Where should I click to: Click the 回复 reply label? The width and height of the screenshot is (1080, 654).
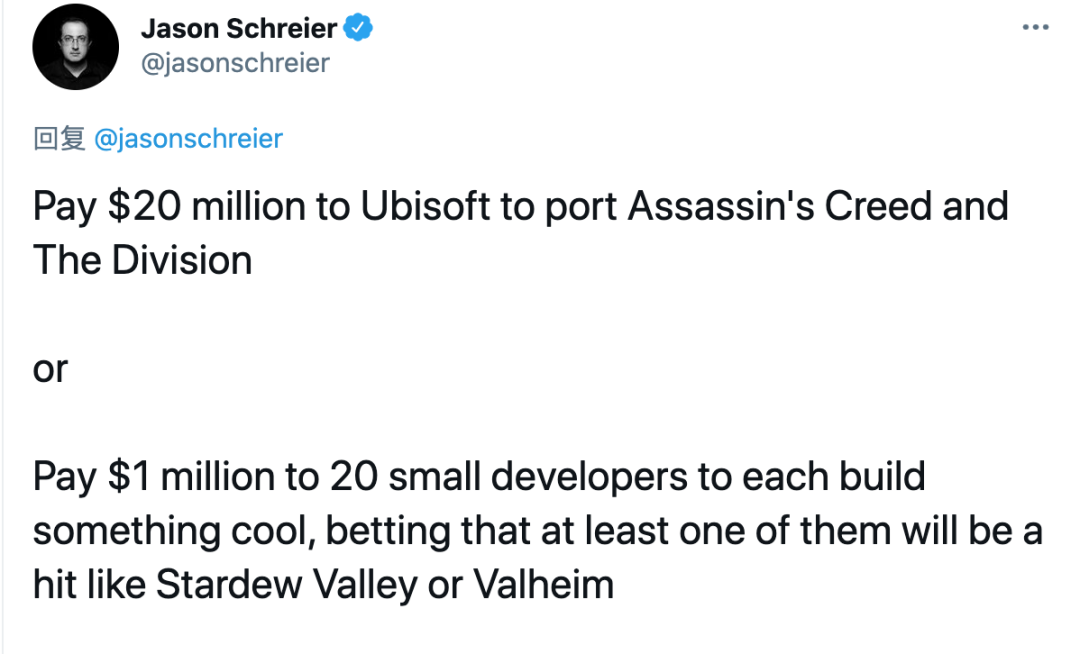[59, 139]
